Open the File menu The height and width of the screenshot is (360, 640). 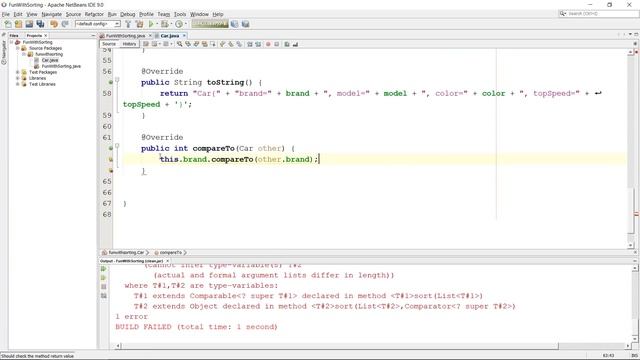point(6,14)
